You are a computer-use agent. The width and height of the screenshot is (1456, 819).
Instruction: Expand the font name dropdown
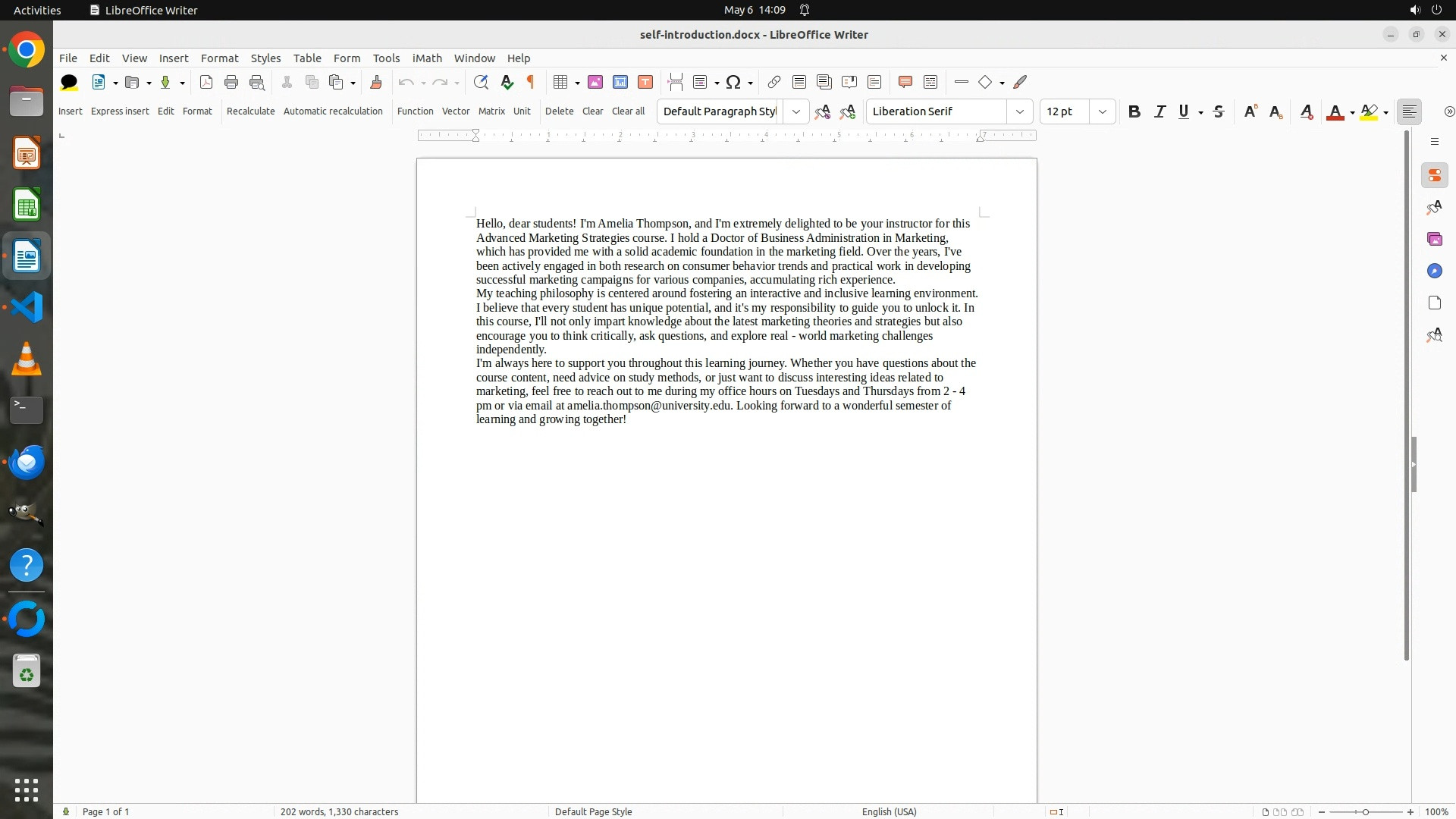pyautogui.click(x=1020, y=111)
